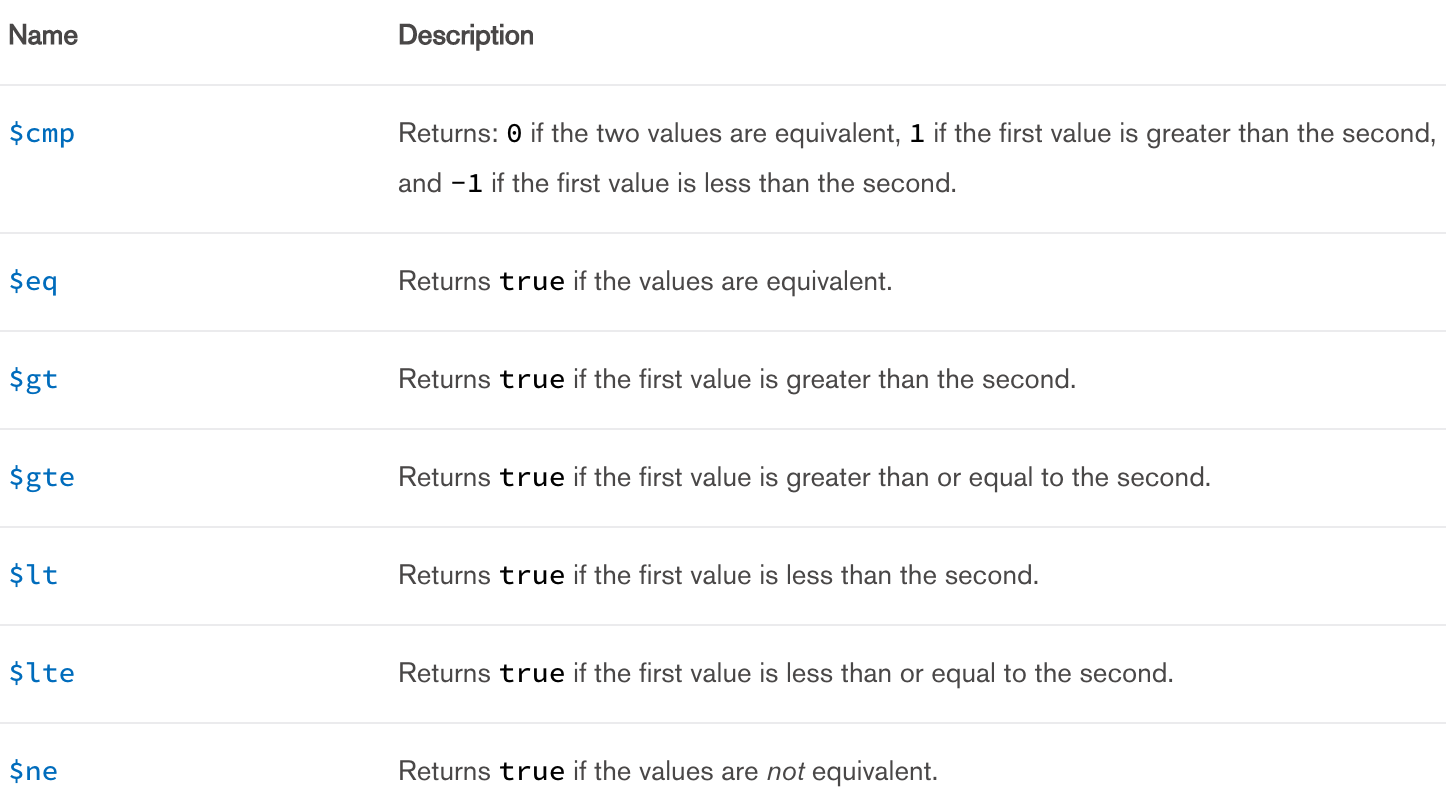Go to the $gte operator page
The height and width of the screenshot is (800, 1446).
[x=42, y=478]
